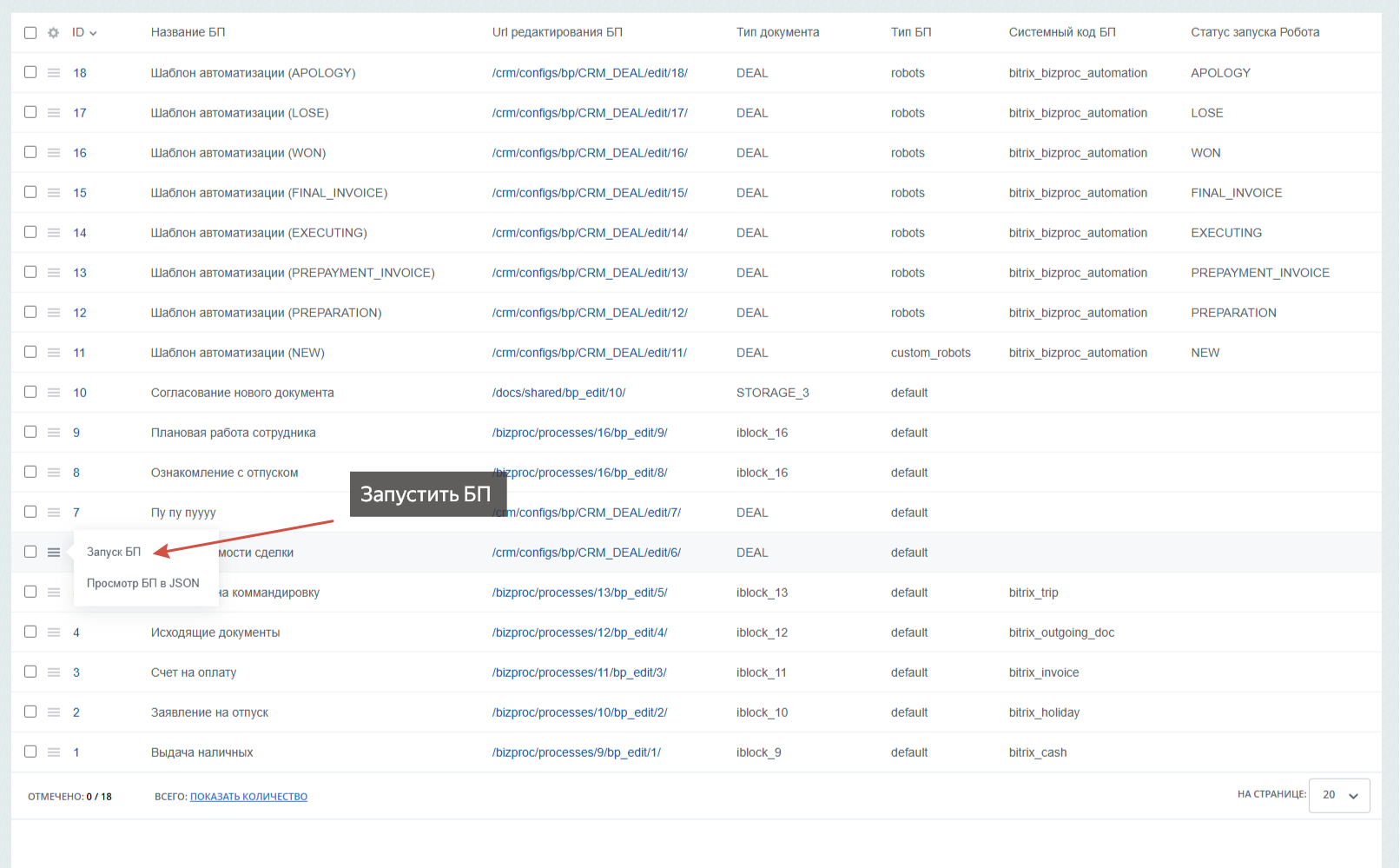The height and width of the screenshot is (868, 1400).
Task: Open actions menu for row 8
Action: point(54,473)
